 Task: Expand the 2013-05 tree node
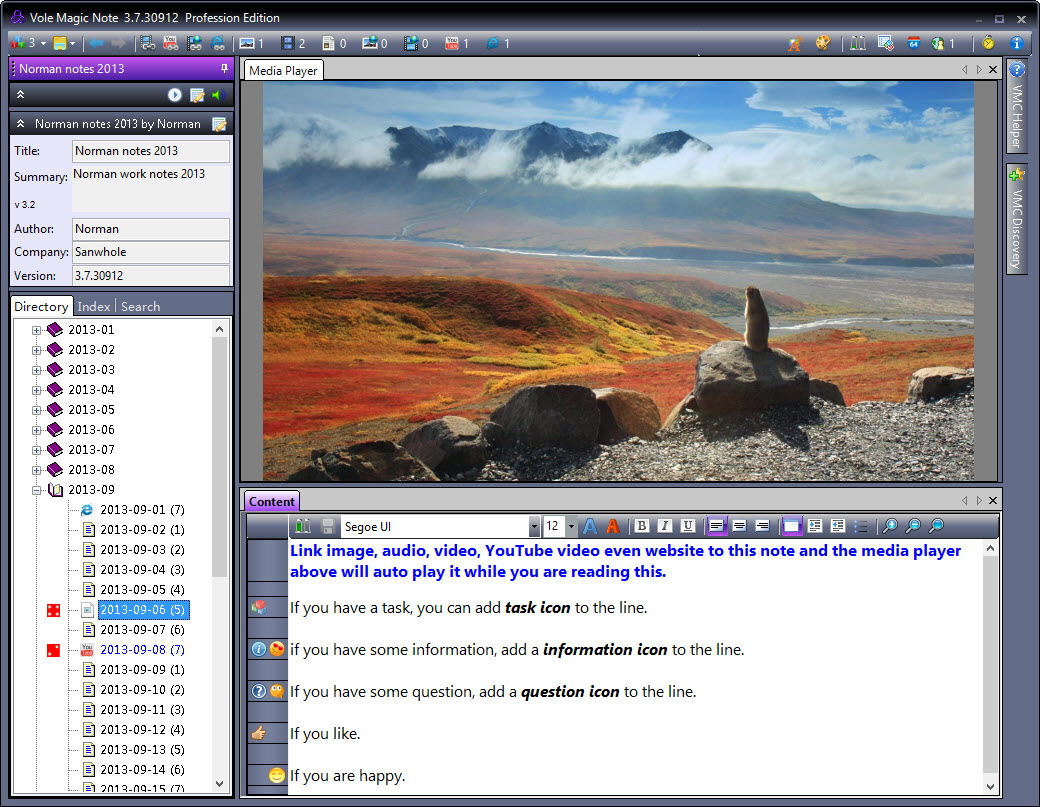(37, 410)
